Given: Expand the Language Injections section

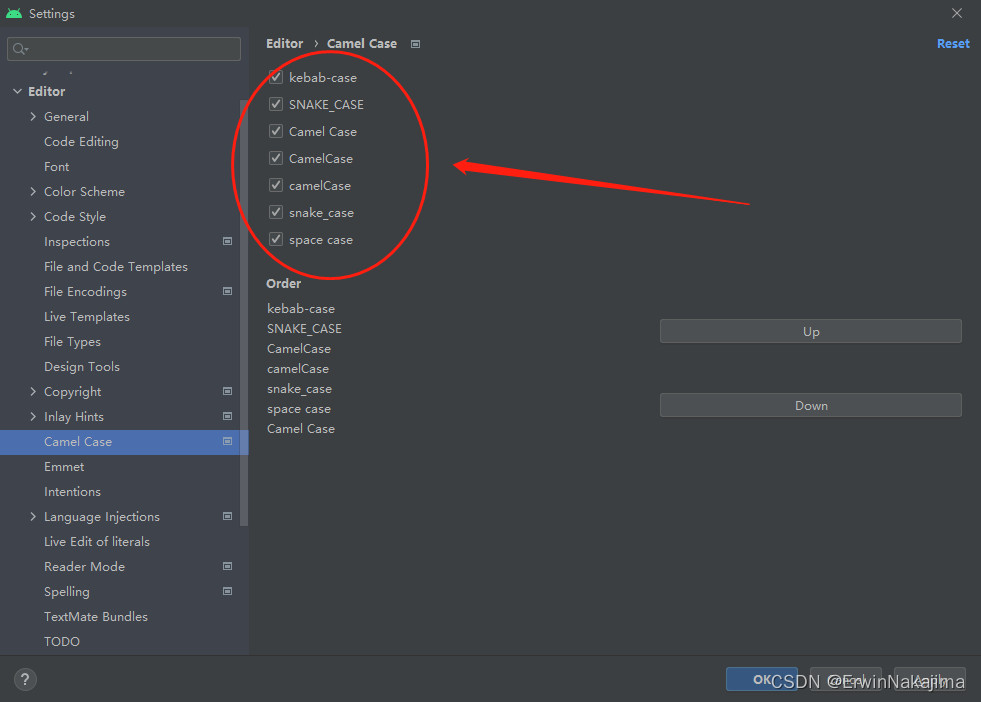Looking at the screenshot, I should tap(33, 516).
